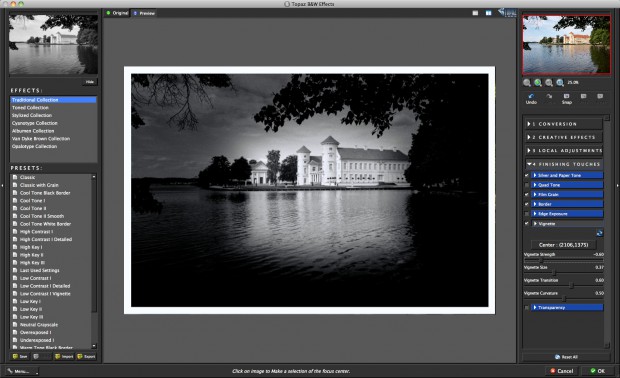Import a preset file
Viewport: 620px width, 378px height.
[x=64, y=356]
